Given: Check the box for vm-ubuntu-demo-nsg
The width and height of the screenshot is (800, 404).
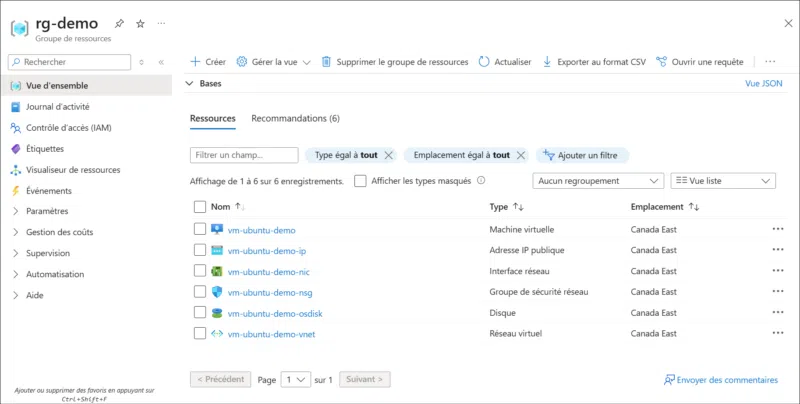Looking at the screenshot, I should 200,292.
